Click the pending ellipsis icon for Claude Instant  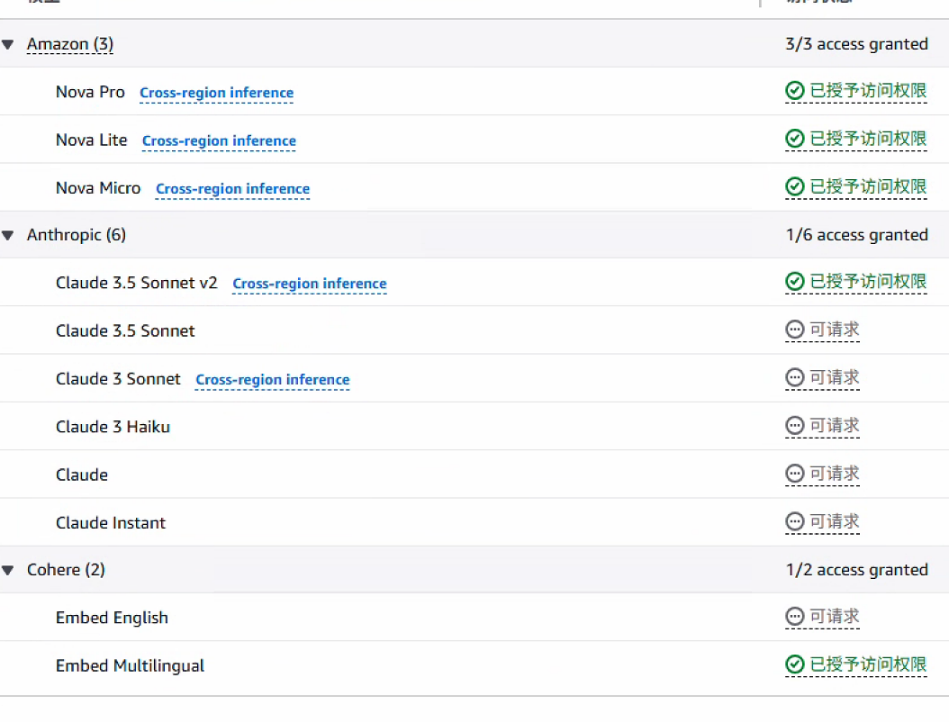795,521
